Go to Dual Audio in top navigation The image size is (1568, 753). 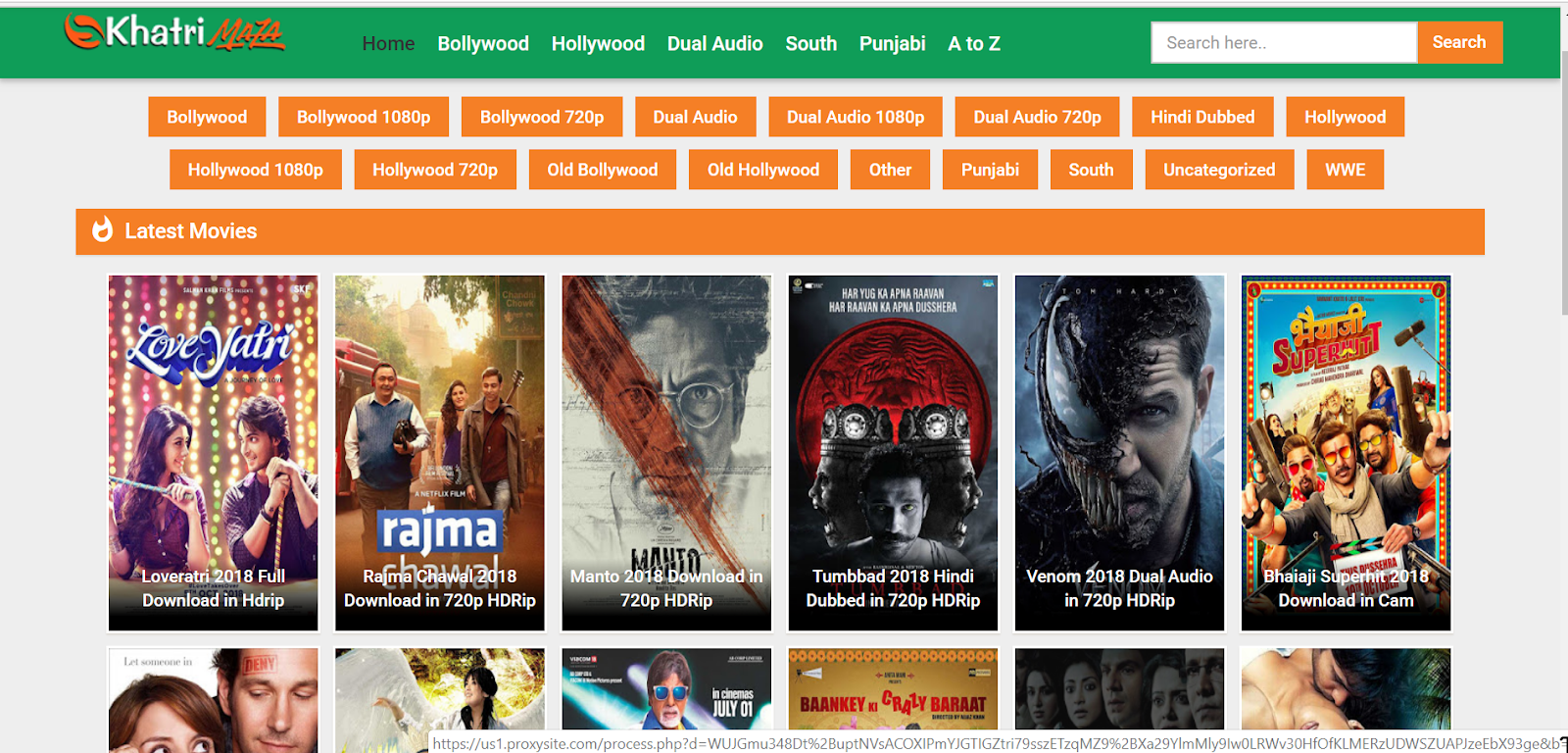(x=715, y=43)
